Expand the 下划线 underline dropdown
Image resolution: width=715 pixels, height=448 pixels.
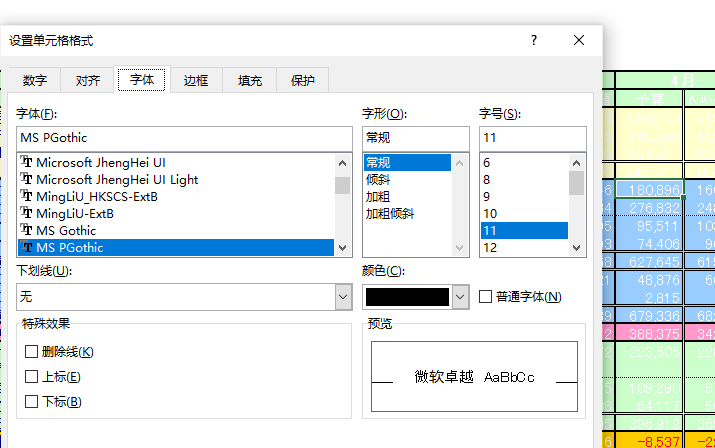343,297
